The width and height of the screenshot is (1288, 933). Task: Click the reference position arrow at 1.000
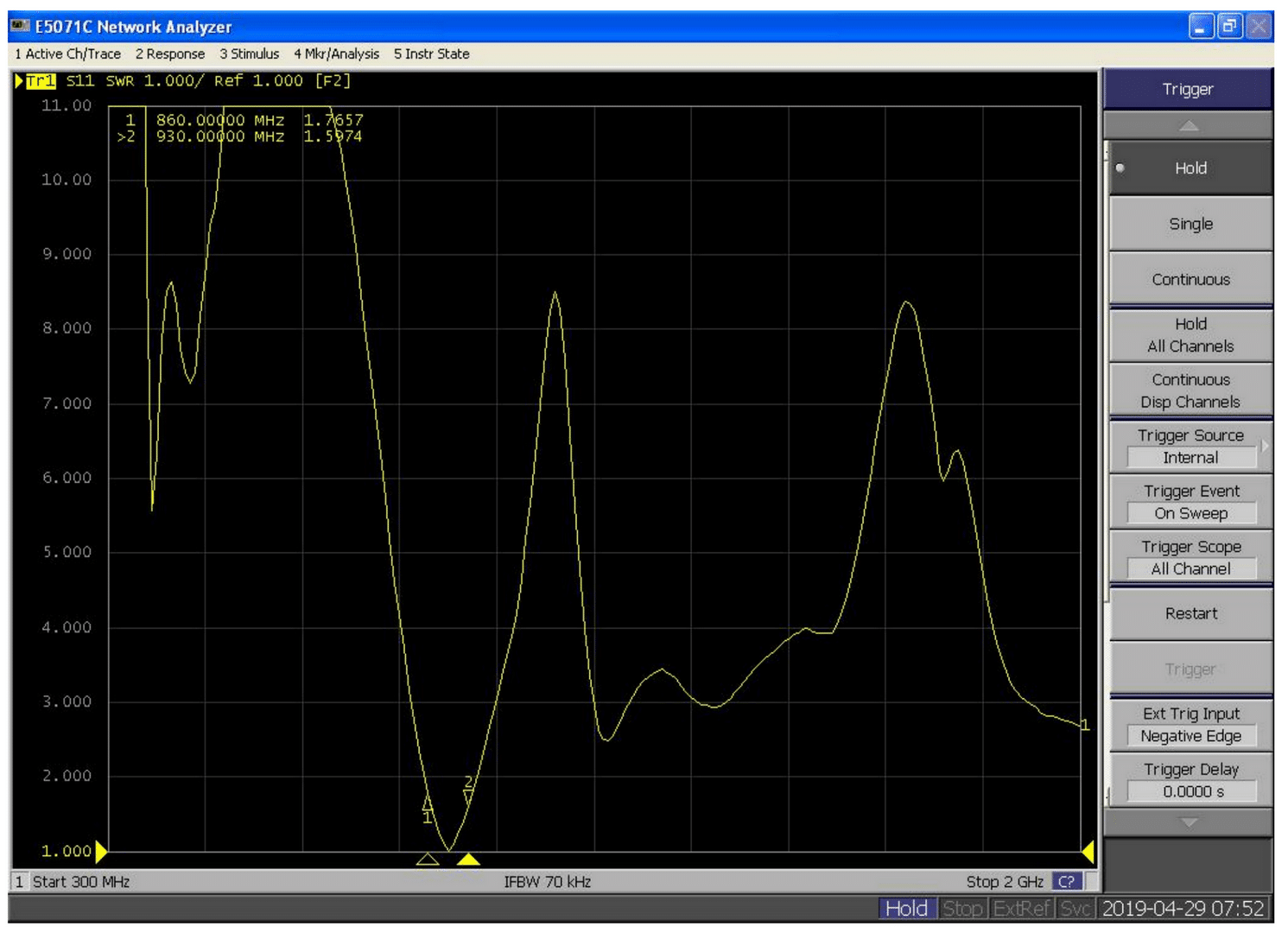(x=101, y=852)
